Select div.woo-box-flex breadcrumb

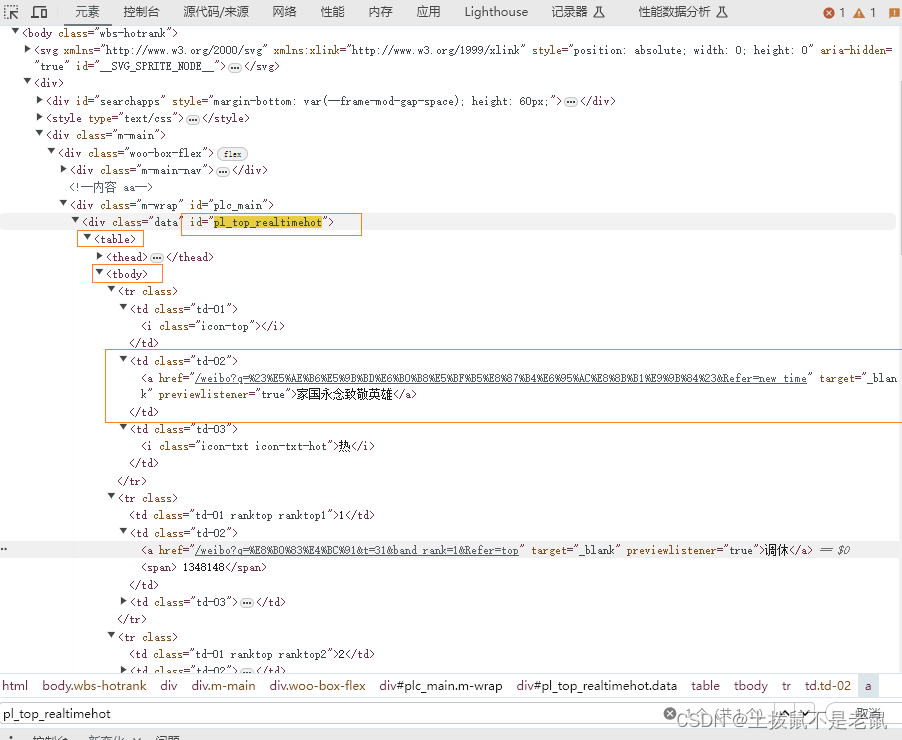point(318,686)
